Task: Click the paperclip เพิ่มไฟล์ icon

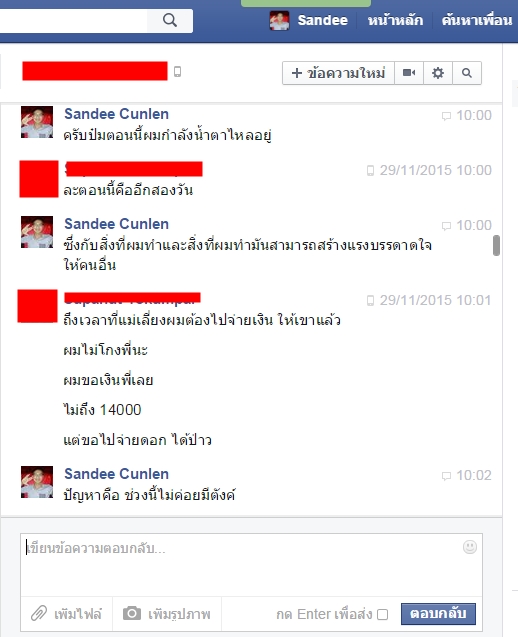Action: pos(39,613)
